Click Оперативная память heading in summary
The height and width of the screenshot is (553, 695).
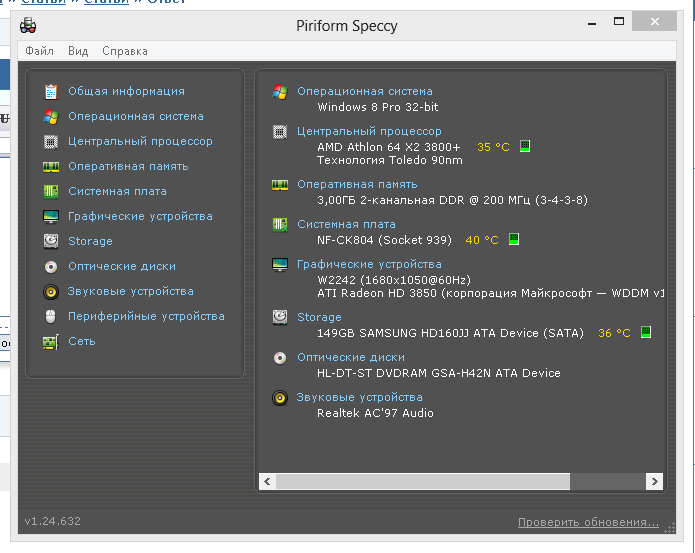coord(357,184)
